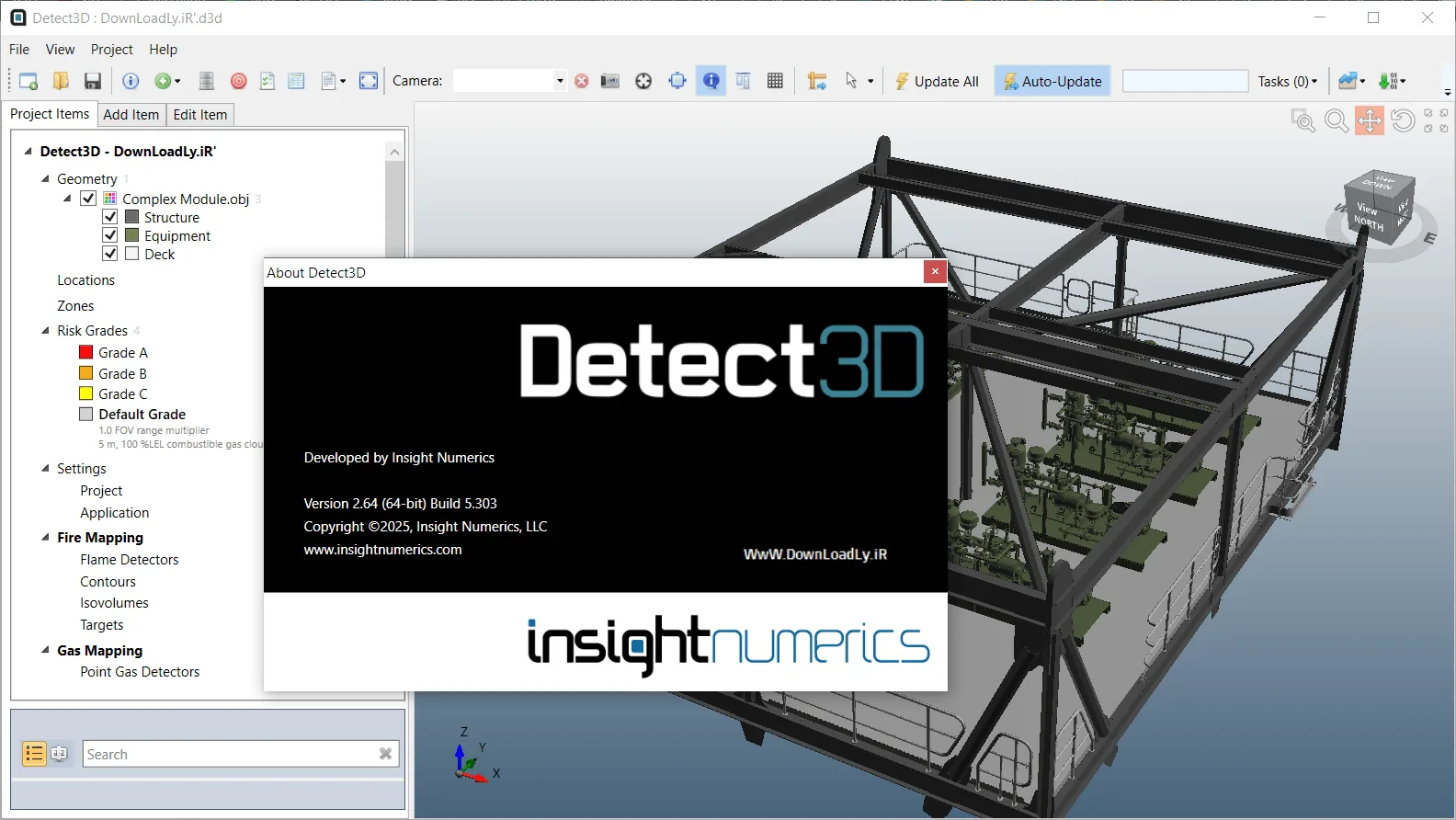Toggle the Deck geometry checkbox

click(110, 254)
